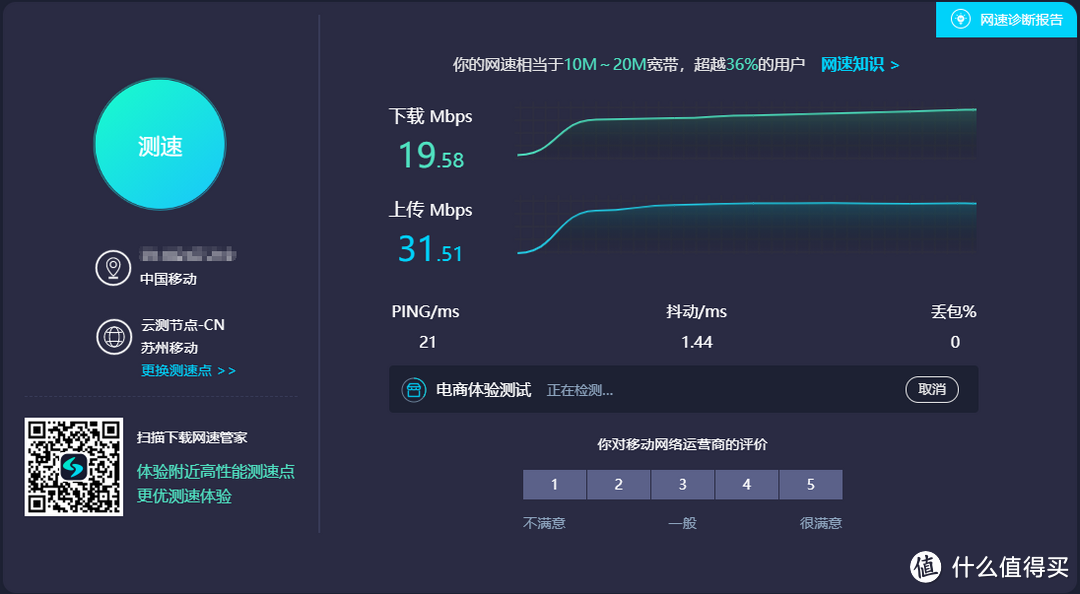Click the shopping bag icon in 电商体验测试 row
Viewport: 1080px width, 594px height.
click(x=416, y=389)
